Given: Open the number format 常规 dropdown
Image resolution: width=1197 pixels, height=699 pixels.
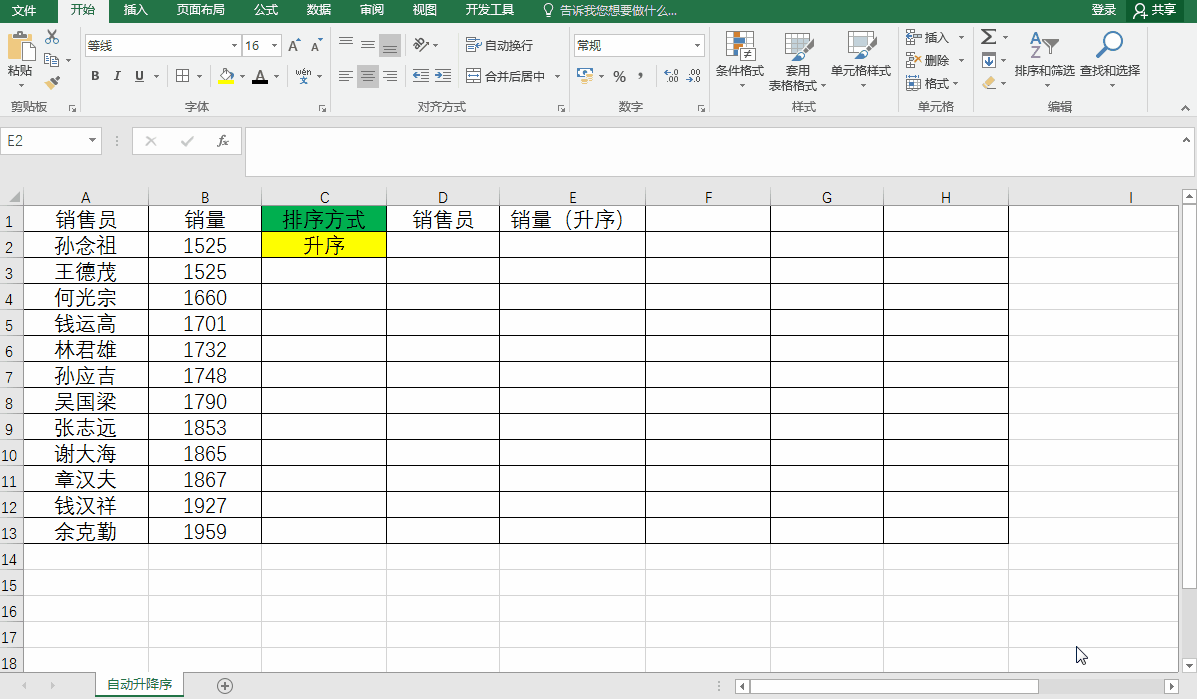Looking at the screenshot, I should [697, 46].
